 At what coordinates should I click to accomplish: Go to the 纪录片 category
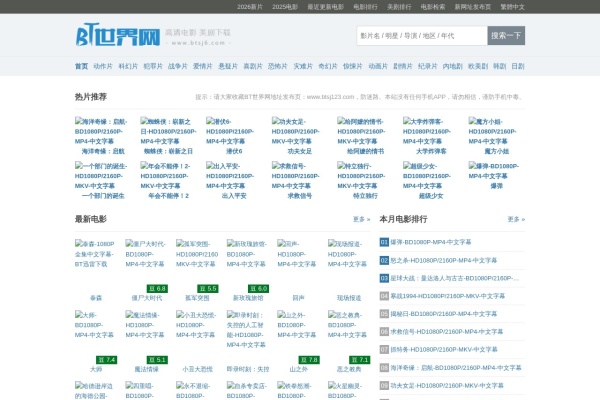pyautogui.click(x=427, y=66)
